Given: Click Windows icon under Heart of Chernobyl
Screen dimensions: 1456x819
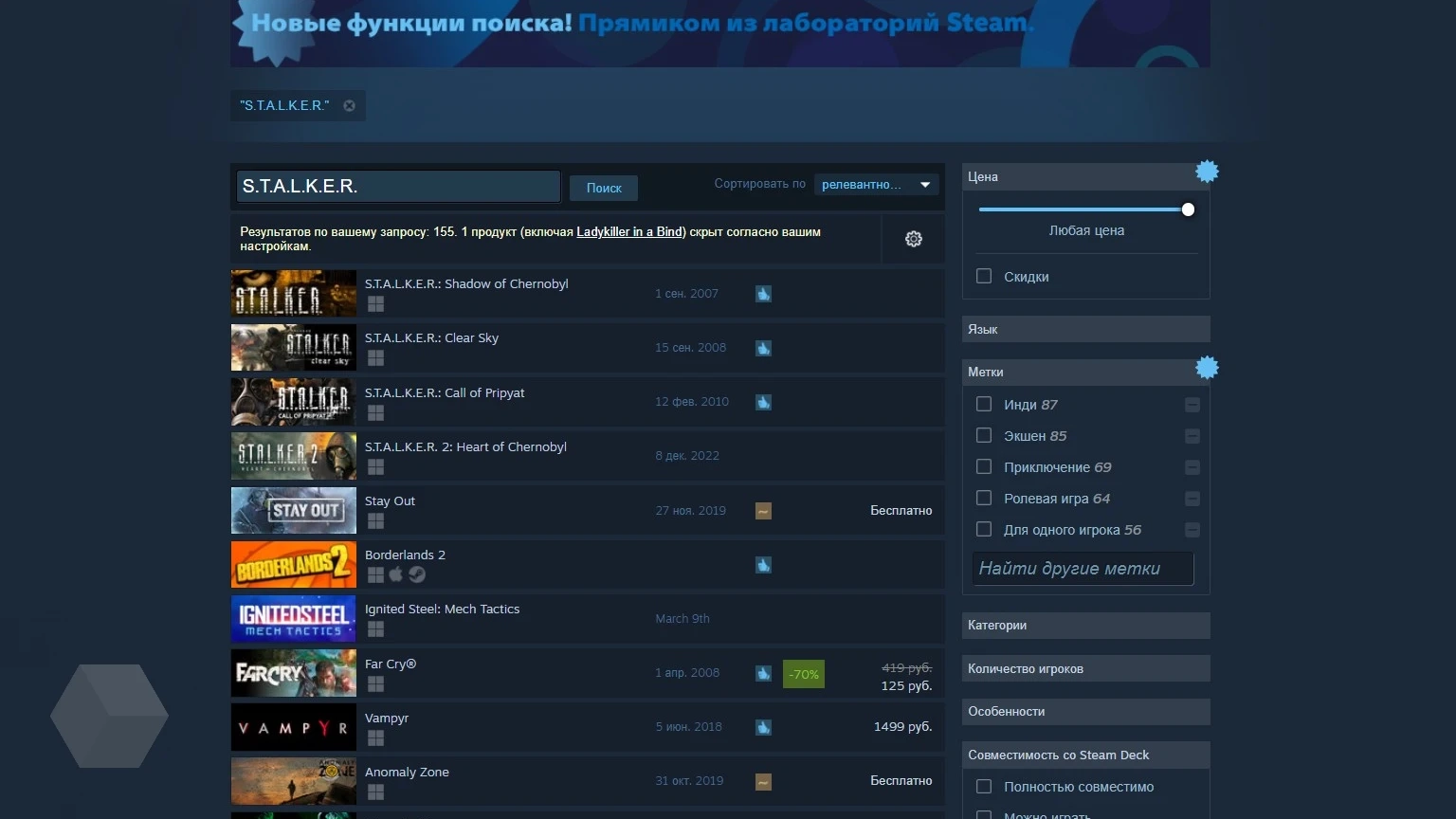Looking at the screenshot, I should (375, 466).
